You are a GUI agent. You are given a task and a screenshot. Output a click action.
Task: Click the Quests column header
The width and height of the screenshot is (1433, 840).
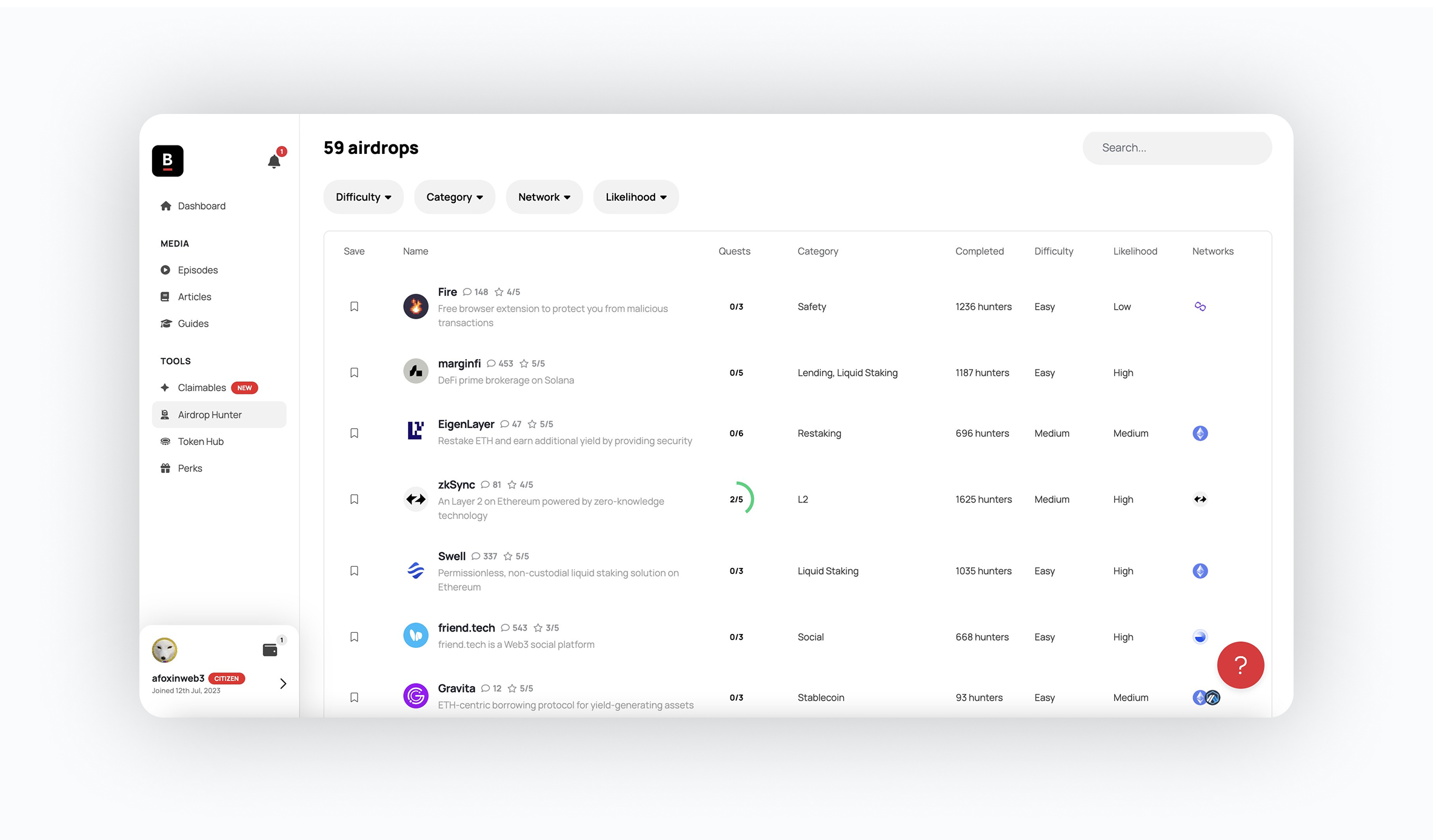coord(734,251)
